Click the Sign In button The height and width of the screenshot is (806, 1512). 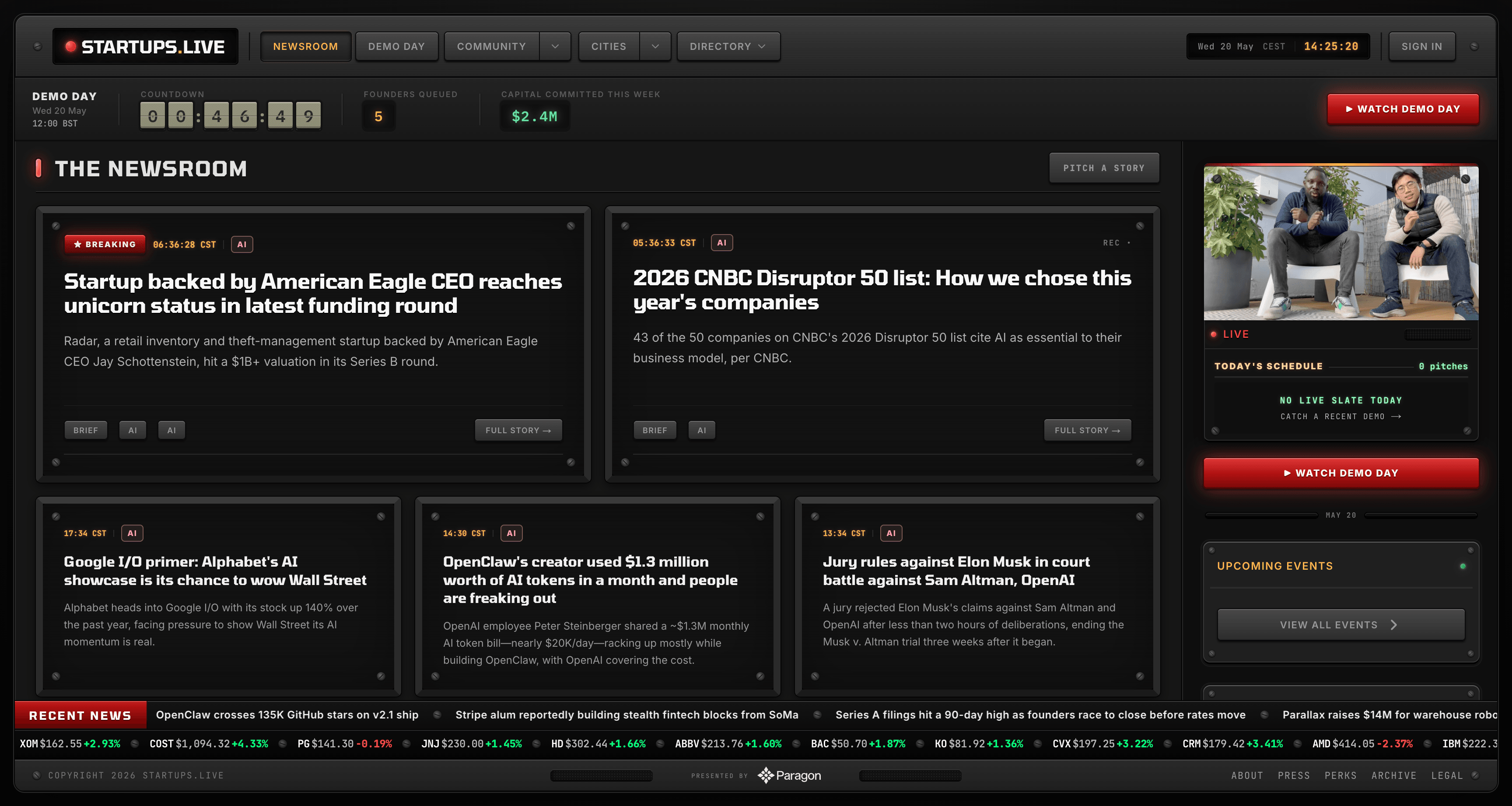pos(1421,46)
